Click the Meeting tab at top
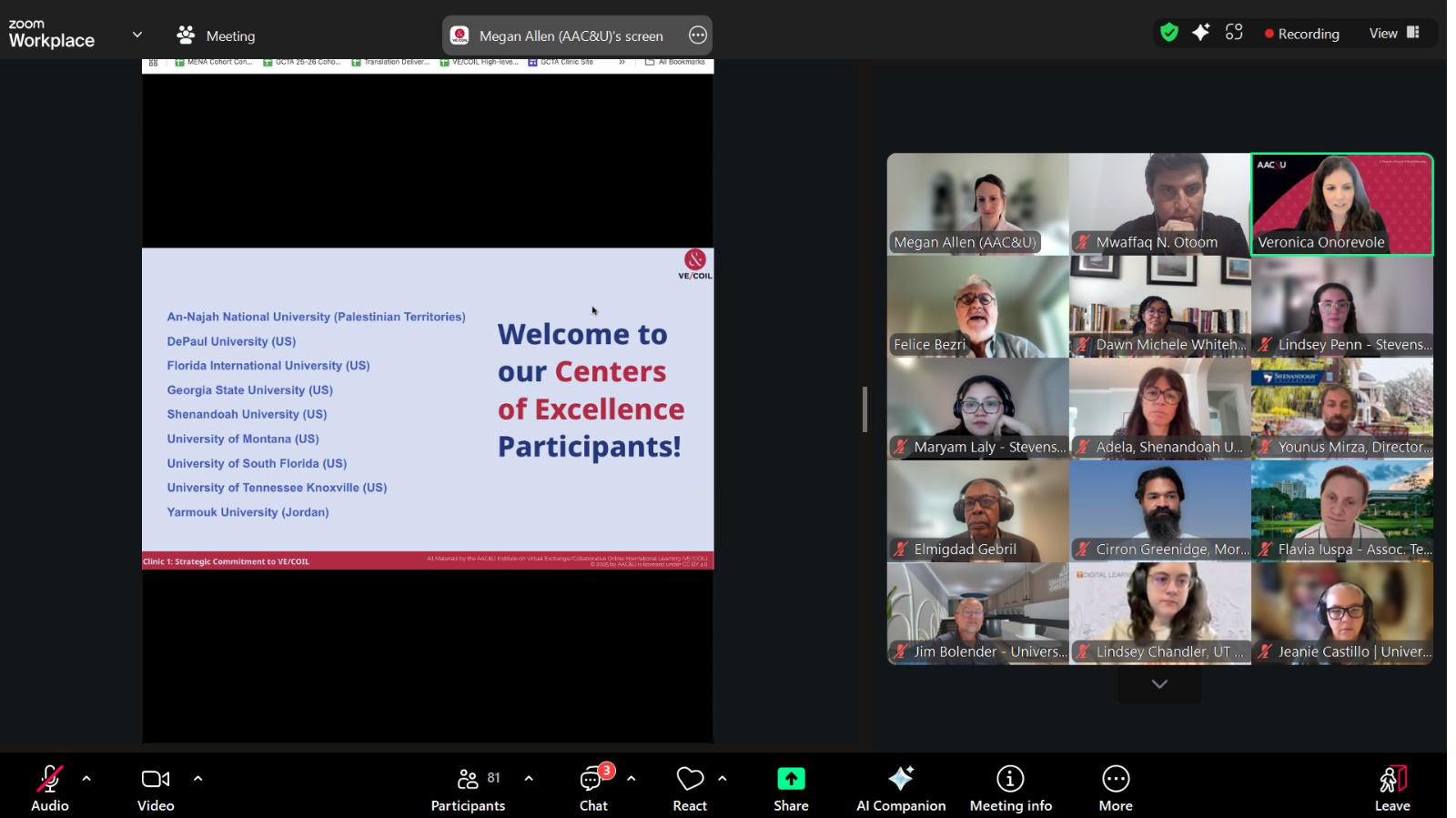 (x=217, y=35)
